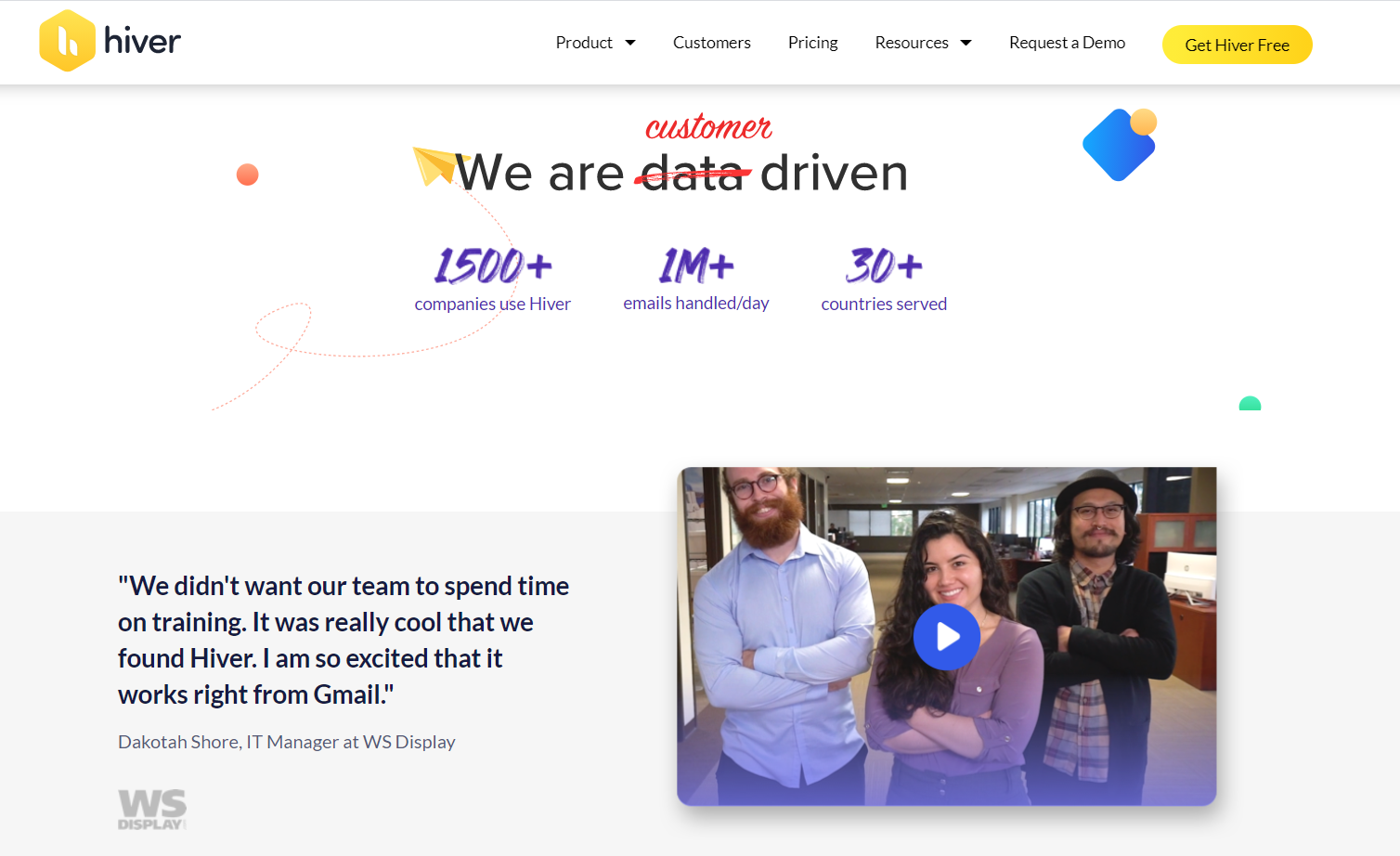1400x856 pixels.
Task: Click the blue diamond decorative graphic
Action: (1119, 144)
